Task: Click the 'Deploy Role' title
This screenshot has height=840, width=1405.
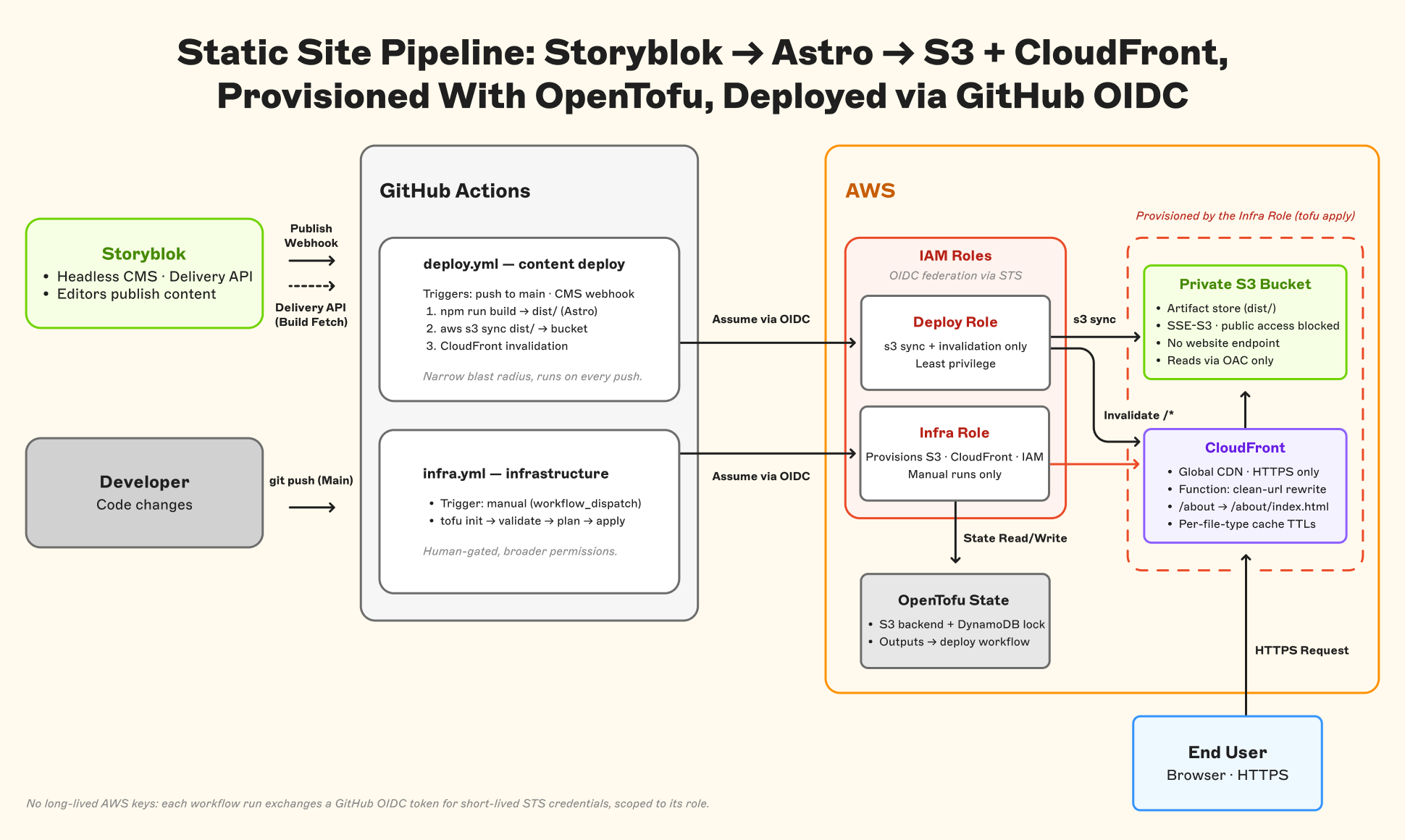Action: [955, 322]
